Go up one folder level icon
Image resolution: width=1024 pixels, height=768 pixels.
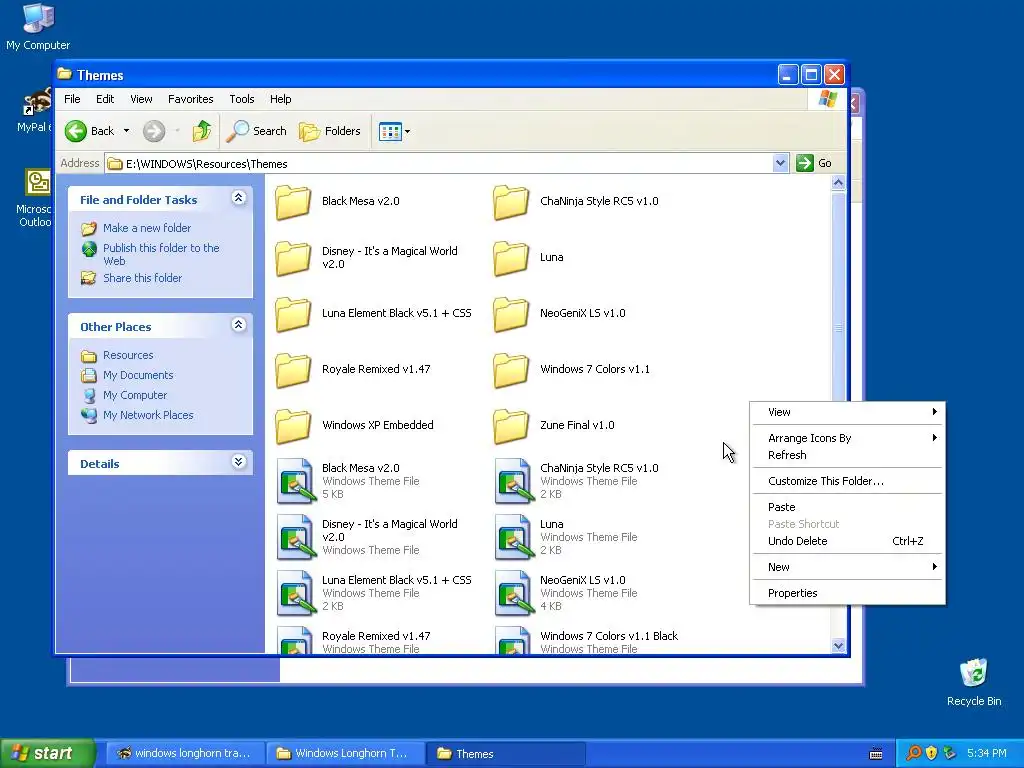click(x=202, y=131)
